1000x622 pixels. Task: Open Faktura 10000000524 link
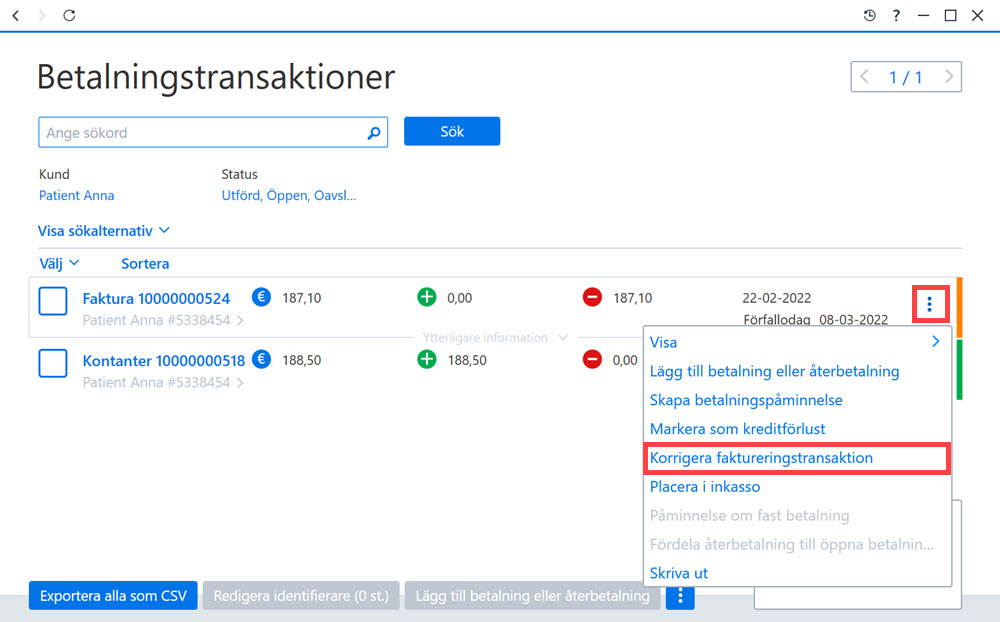pyautogui.click(x=156, y=299)
